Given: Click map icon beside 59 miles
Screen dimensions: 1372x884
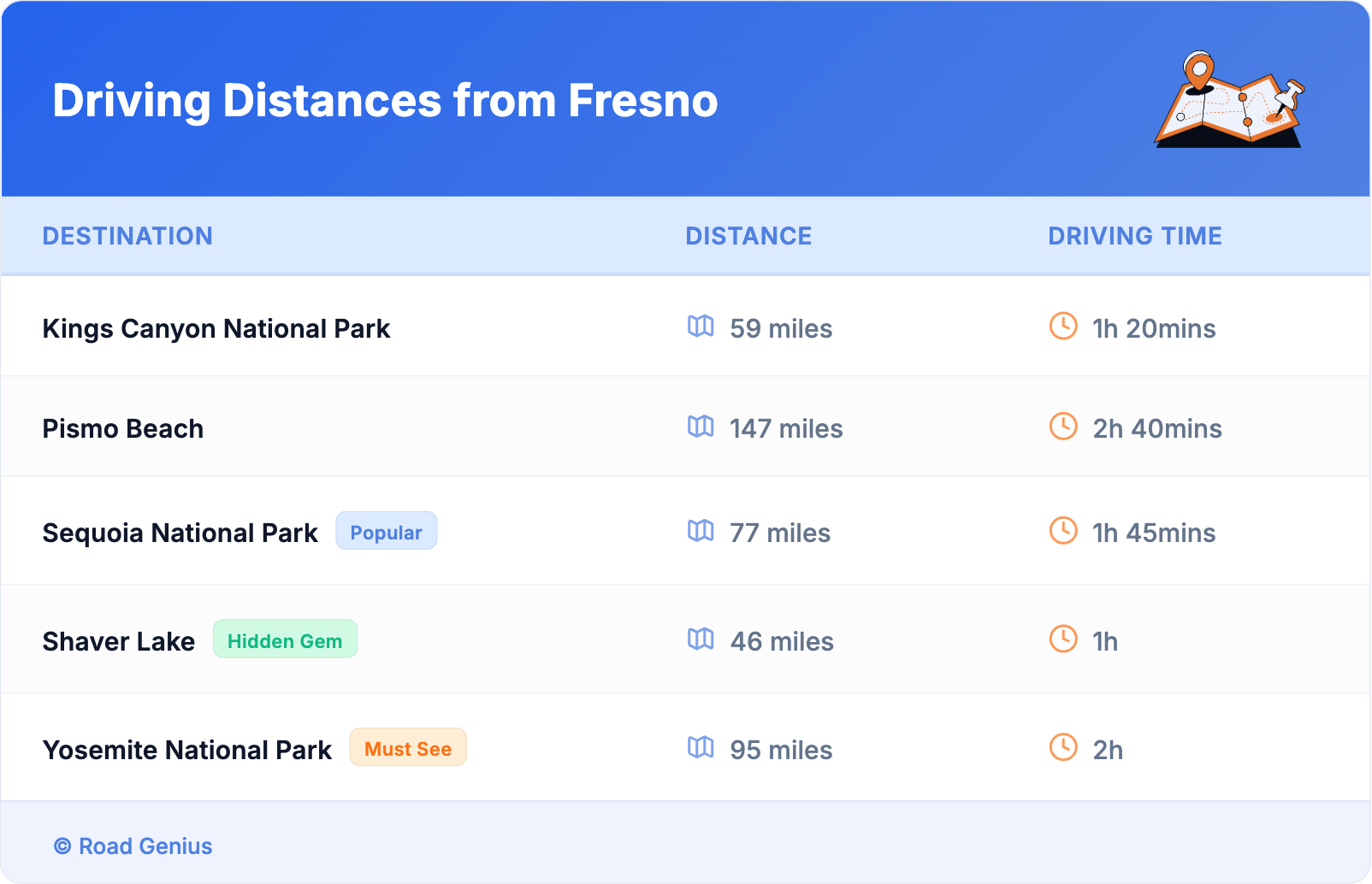Looking at the screenshot, I should click(701, 326).
